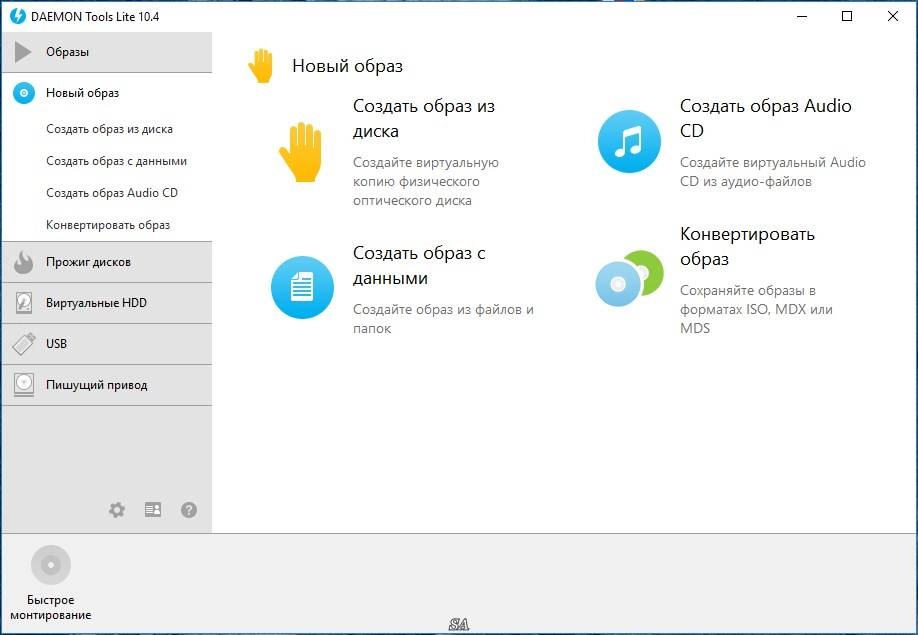The height and width of the screenshot is (635, 918).
Task: Click the DAEMON Tools logo in title bar
Action: click(x=18, y=16)
